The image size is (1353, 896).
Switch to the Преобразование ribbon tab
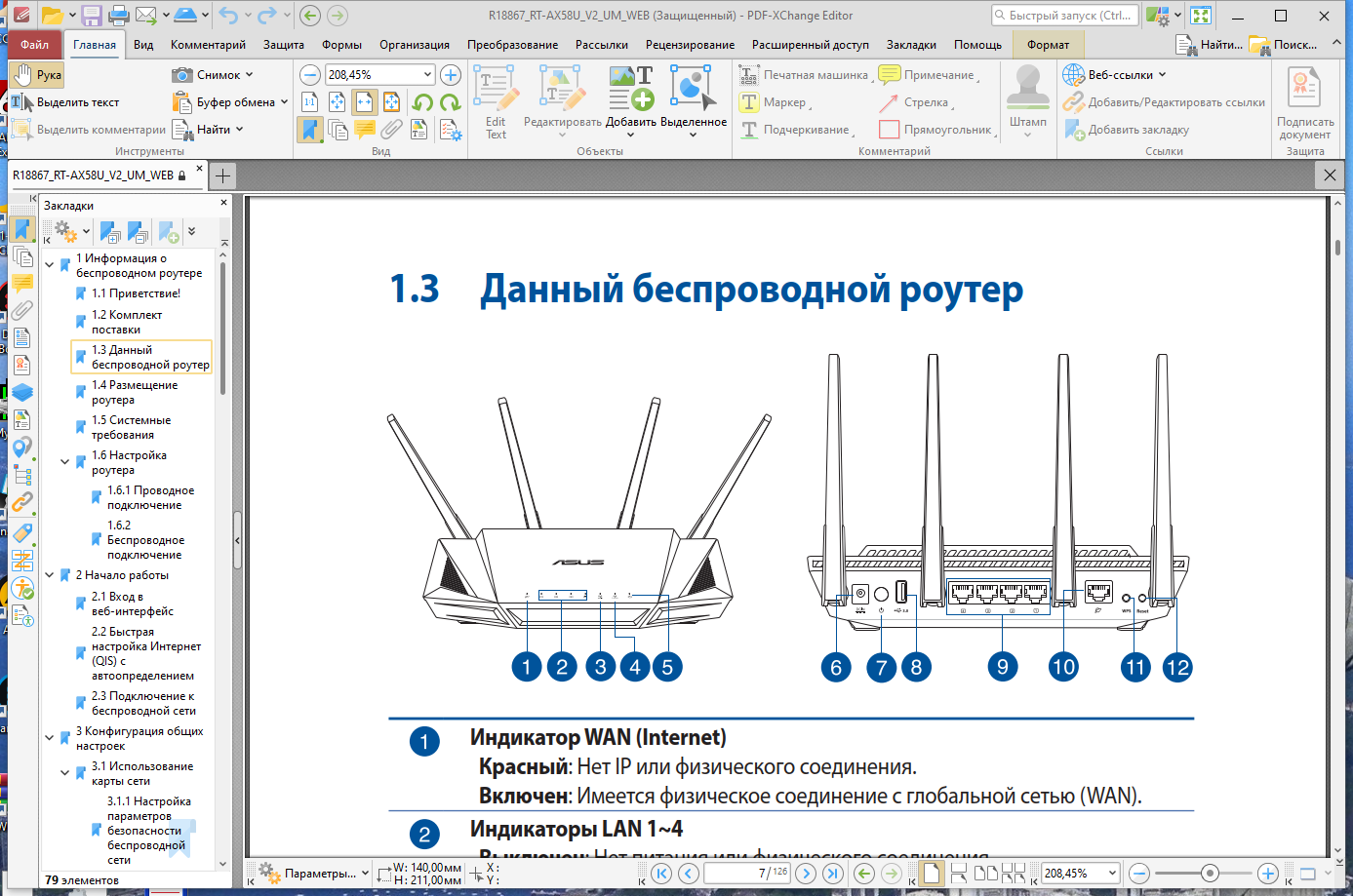click(512, 45)
